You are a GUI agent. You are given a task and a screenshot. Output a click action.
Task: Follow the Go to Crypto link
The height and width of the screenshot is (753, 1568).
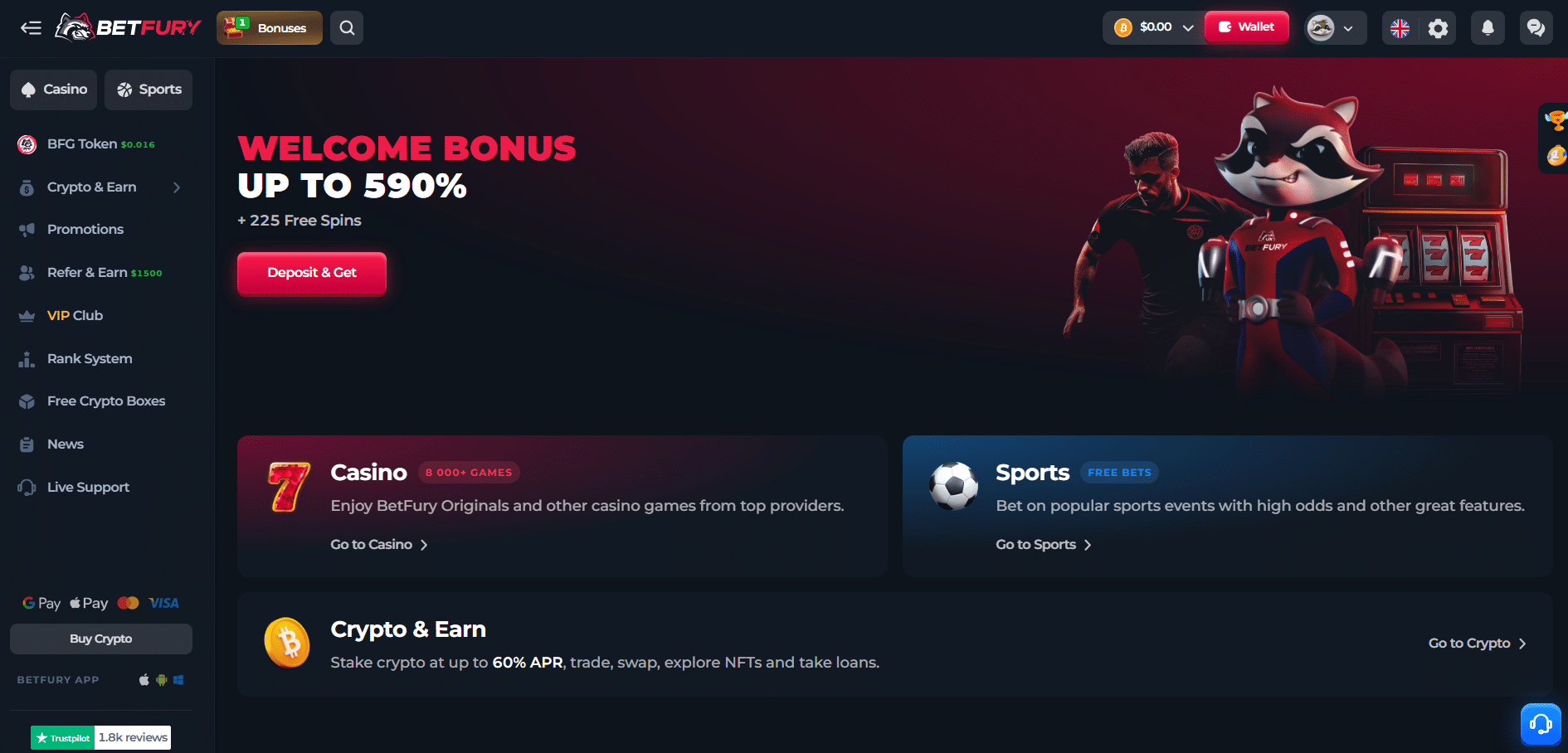tap(1478, 644)
